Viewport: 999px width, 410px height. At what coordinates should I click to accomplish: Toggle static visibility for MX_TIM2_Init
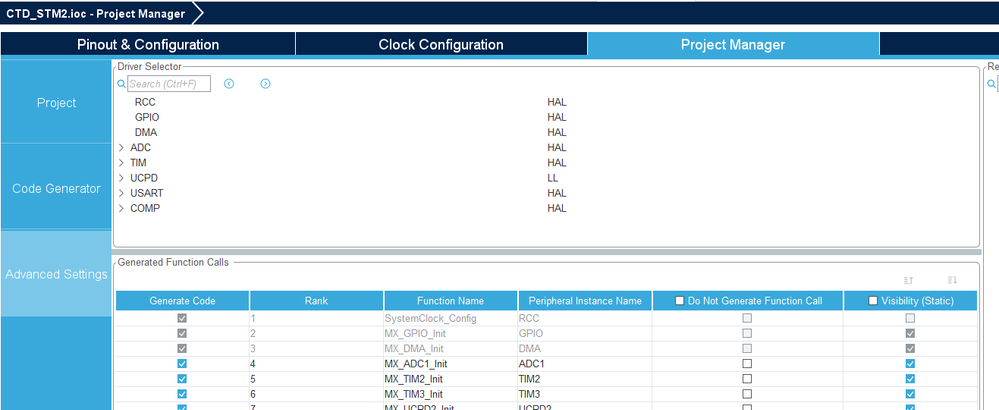910,379
